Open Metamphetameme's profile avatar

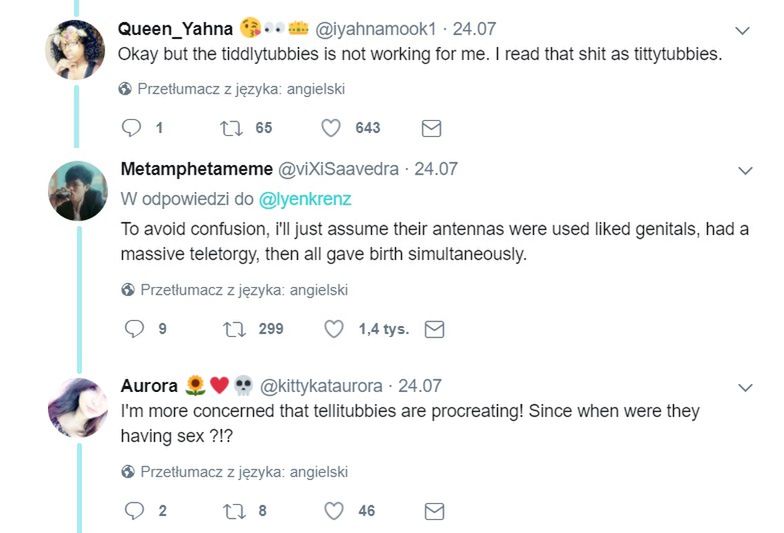click(77, 190)
